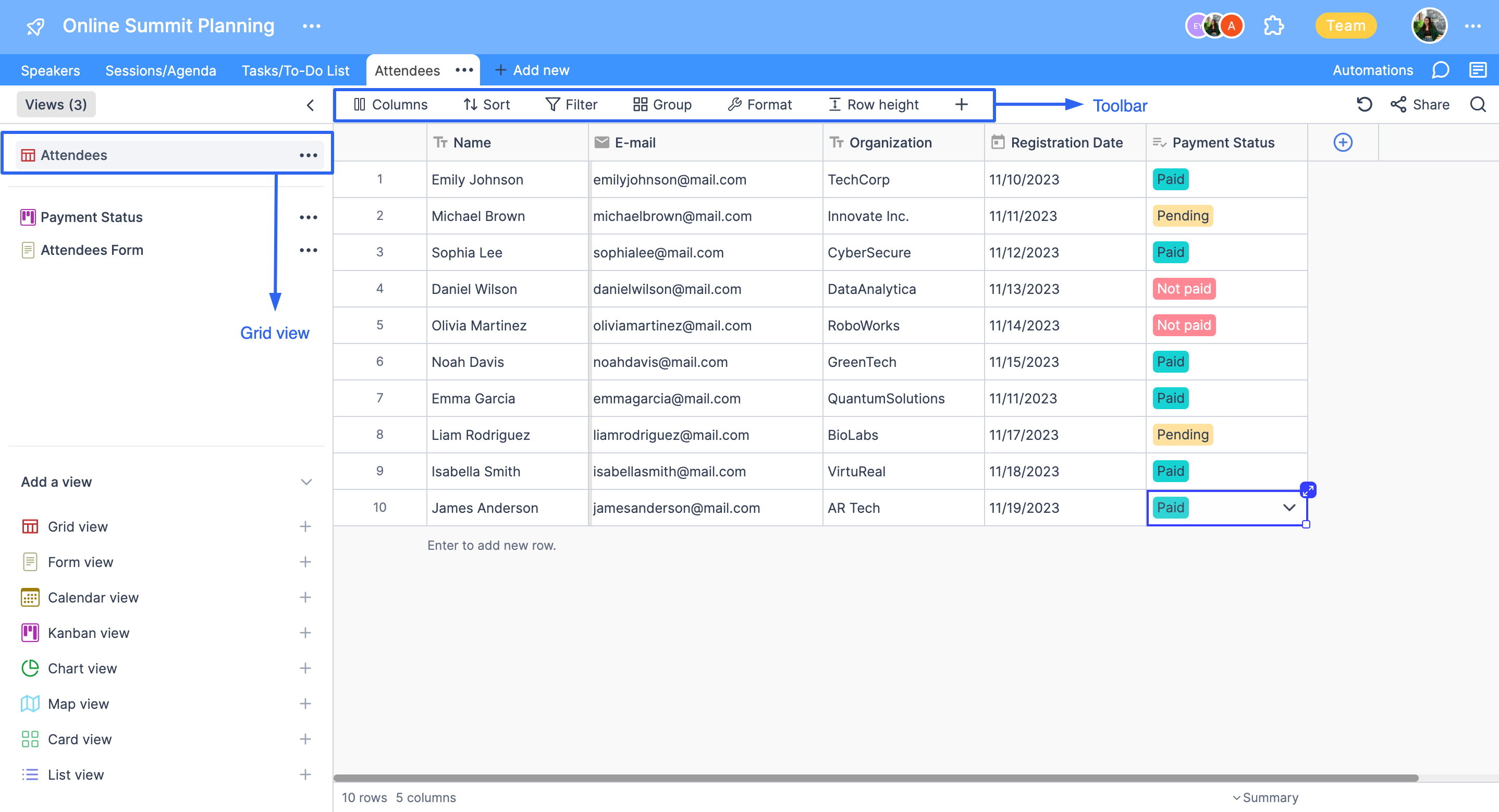Add a new column with plus circle
Image resolution: width=1499 pixels, height=812 pixels.
(x=1343, y=143)
